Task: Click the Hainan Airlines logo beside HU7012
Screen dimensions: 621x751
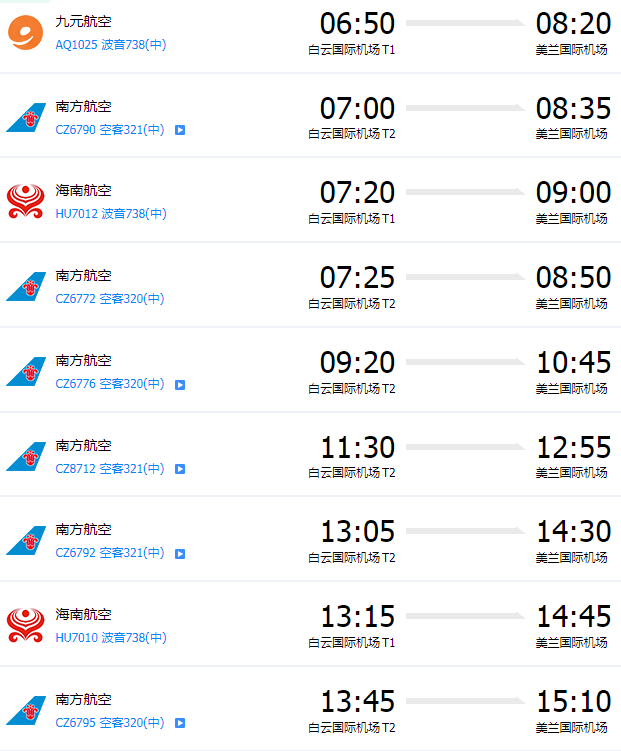Action: pos(25,202)
